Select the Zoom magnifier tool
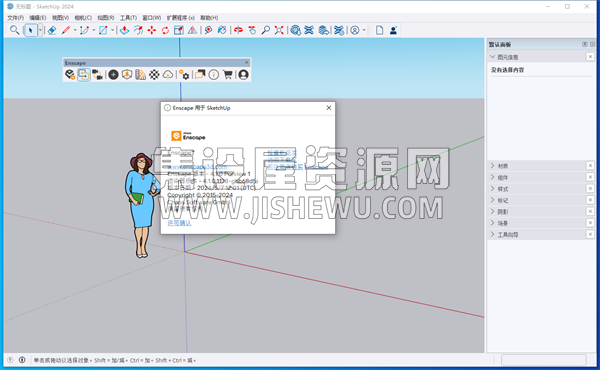The height and width of the screenshot is (370, 600). click(265, 30)
